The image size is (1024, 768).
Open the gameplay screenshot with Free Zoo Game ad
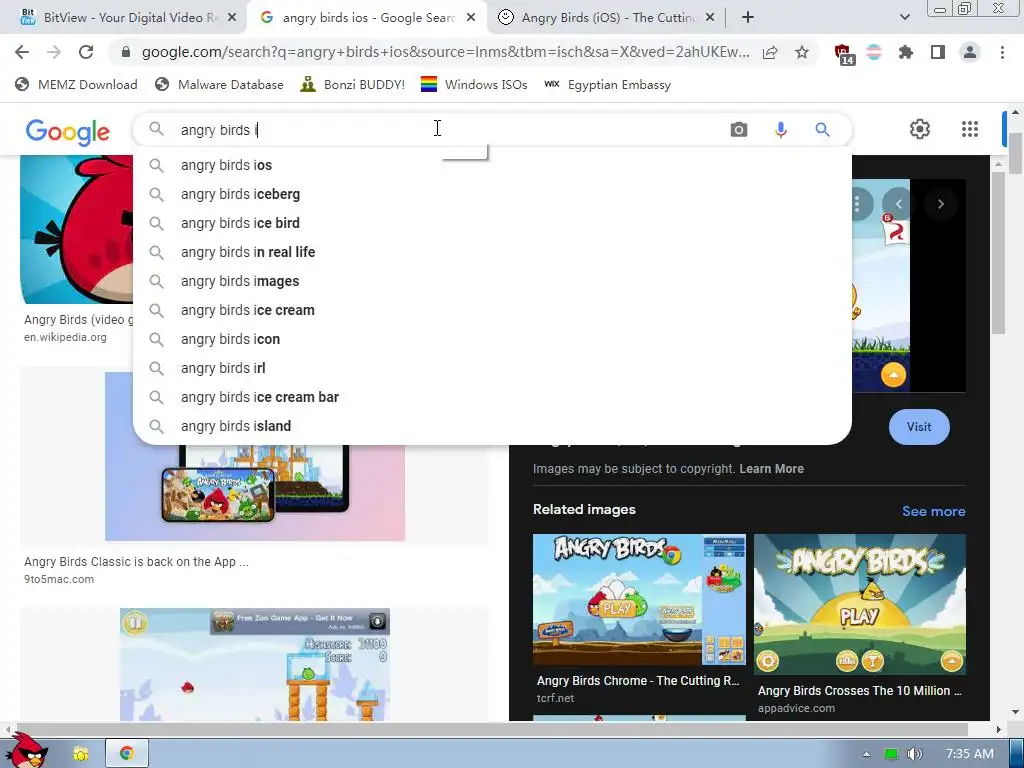pyautogui.click(x=255, y=664)
